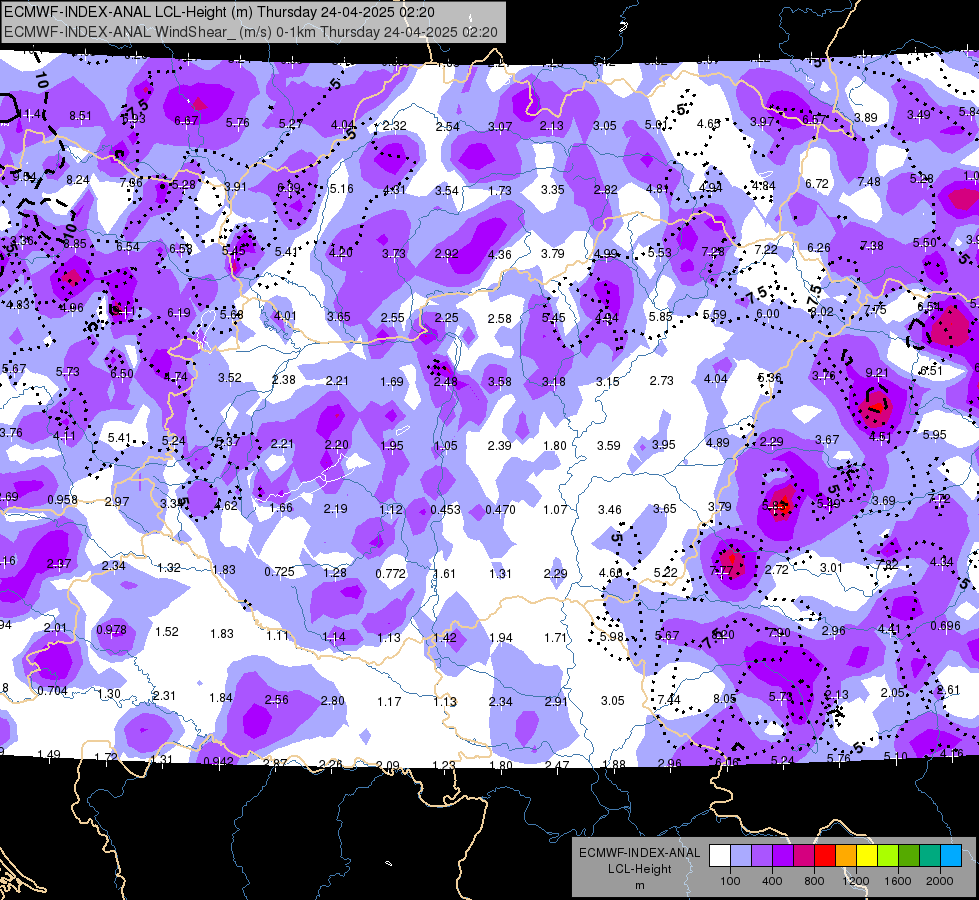Click the wind shear value 6.67
Screen dimensions: 979x900
[x=186, y=121]
